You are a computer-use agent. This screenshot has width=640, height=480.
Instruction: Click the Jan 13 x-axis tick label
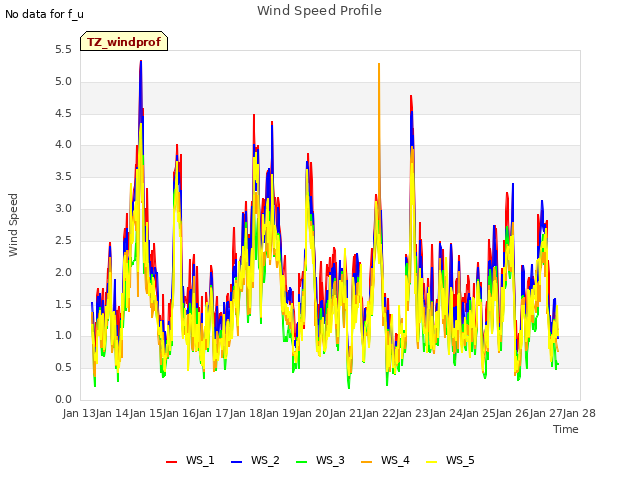click(79, 413)
